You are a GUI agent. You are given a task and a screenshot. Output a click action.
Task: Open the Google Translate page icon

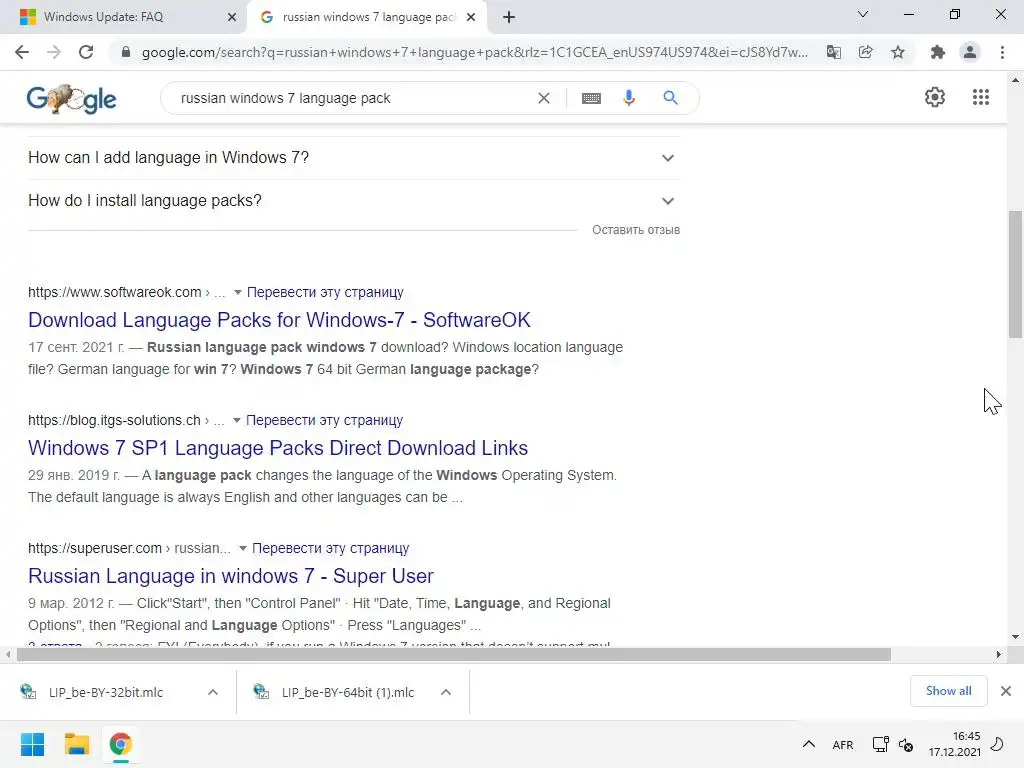click(834, 52)
